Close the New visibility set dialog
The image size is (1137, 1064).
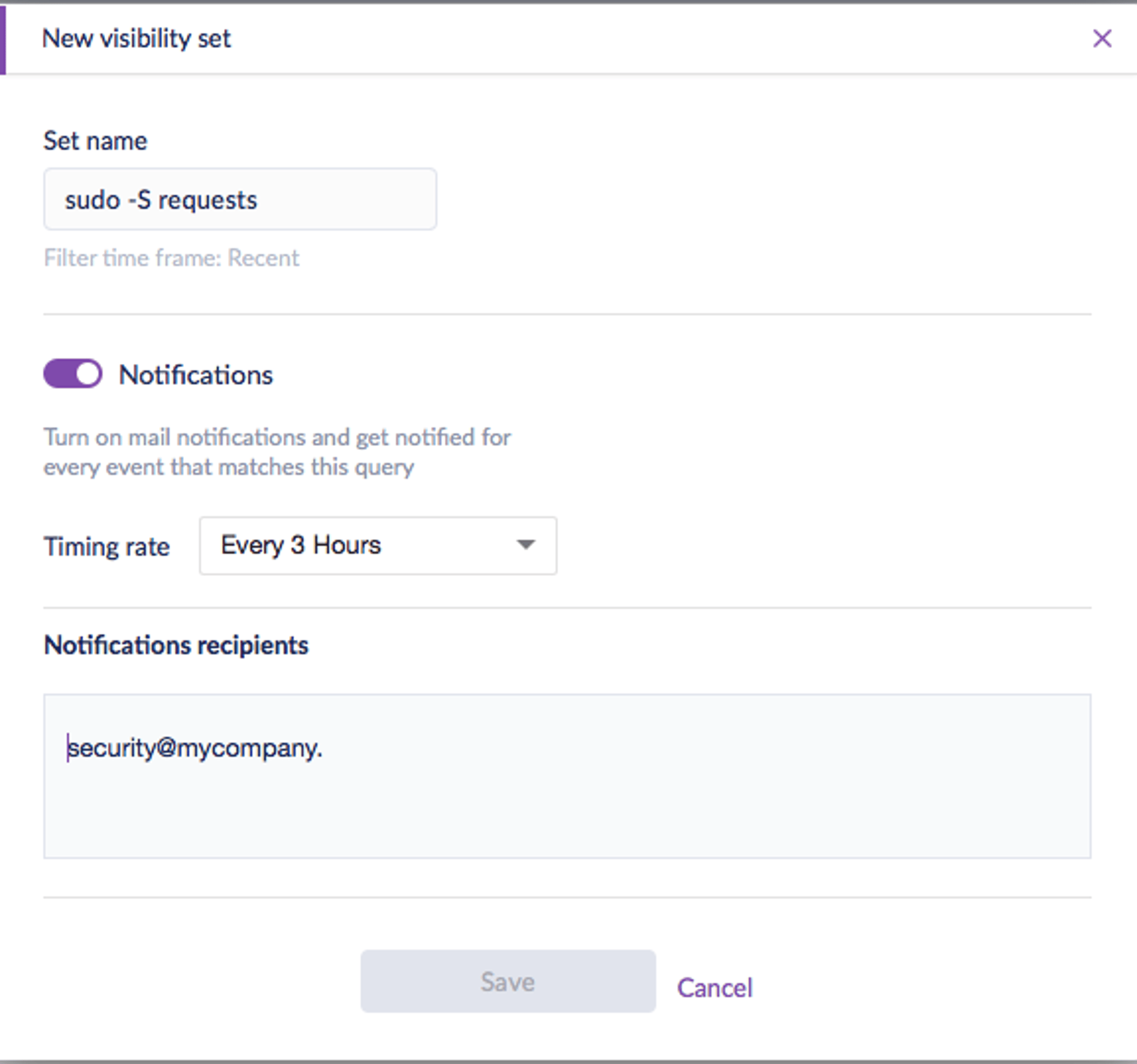[x=1102, y=39]
